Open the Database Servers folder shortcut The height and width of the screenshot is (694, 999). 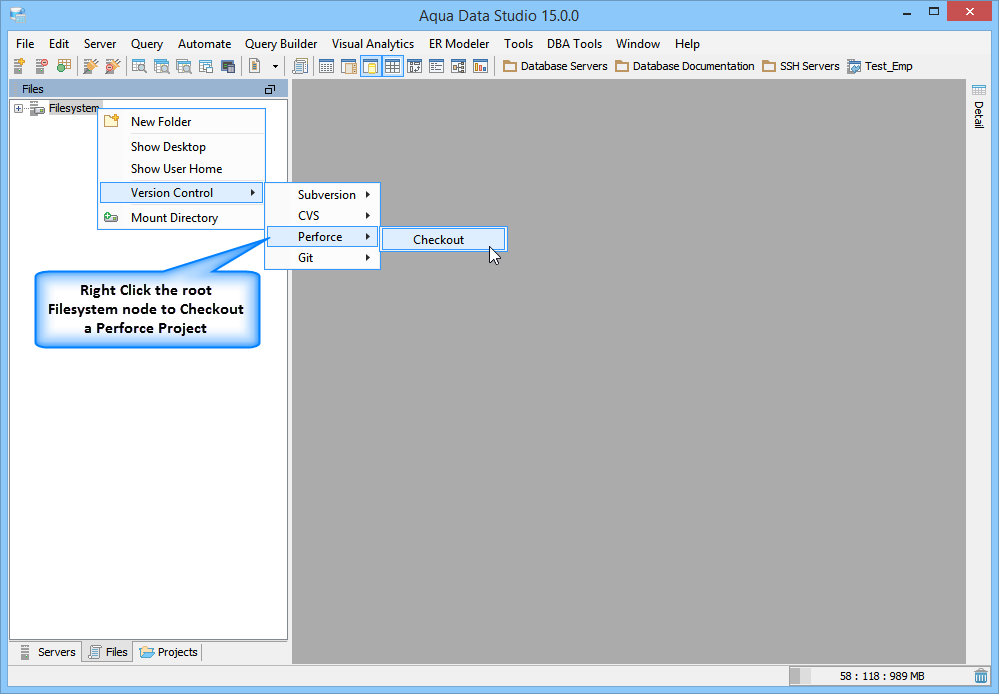[555, 66]
